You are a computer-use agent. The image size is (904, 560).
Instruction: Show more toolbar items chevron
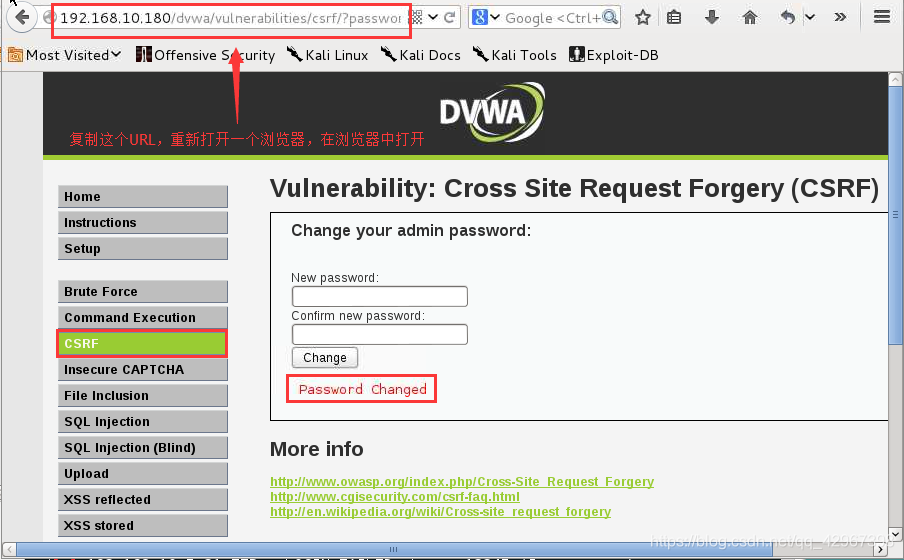(841, 17)
